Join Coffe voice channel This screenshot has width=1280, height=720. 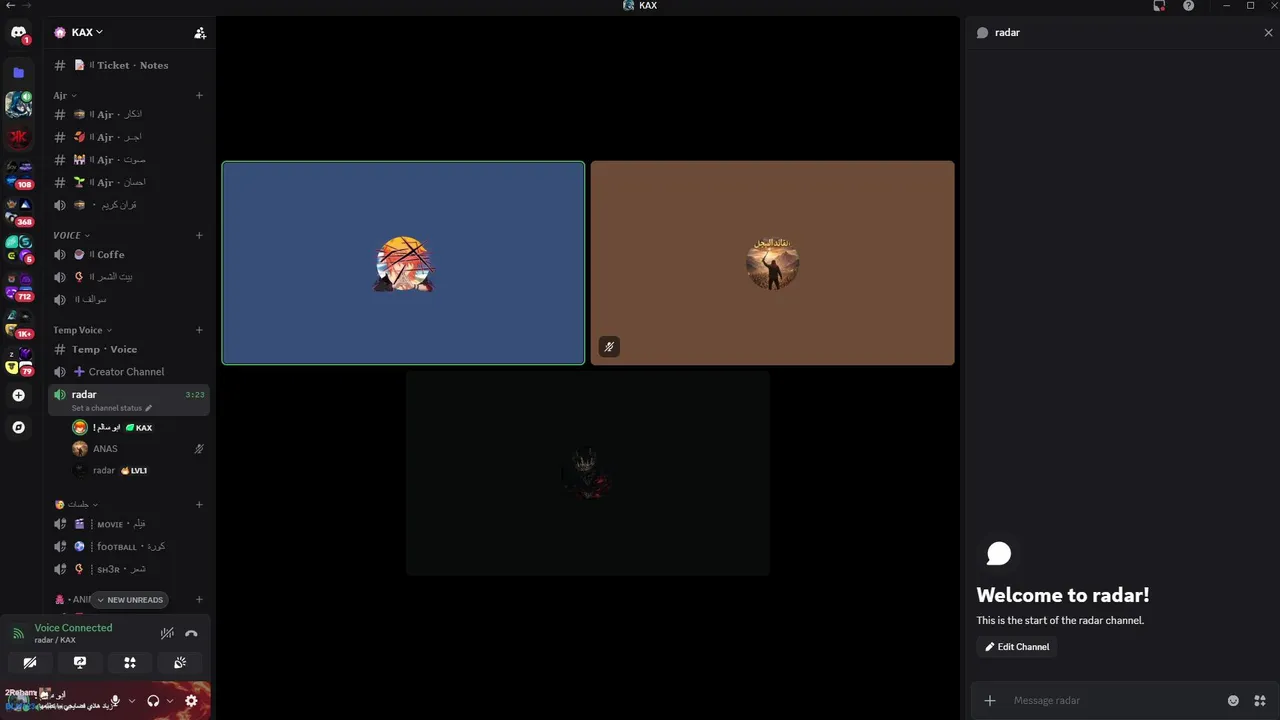coord(129,254)
